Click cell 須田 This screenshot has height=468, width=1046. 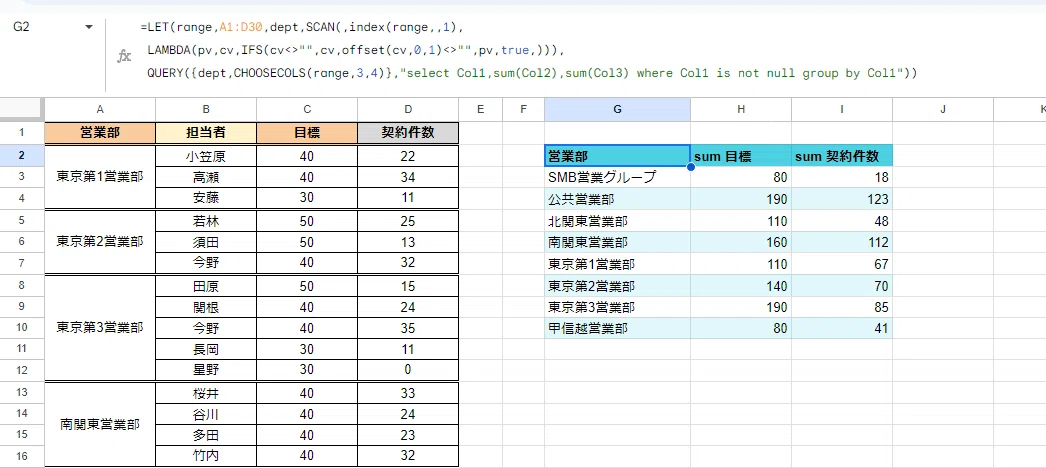(x=206, y=243)
